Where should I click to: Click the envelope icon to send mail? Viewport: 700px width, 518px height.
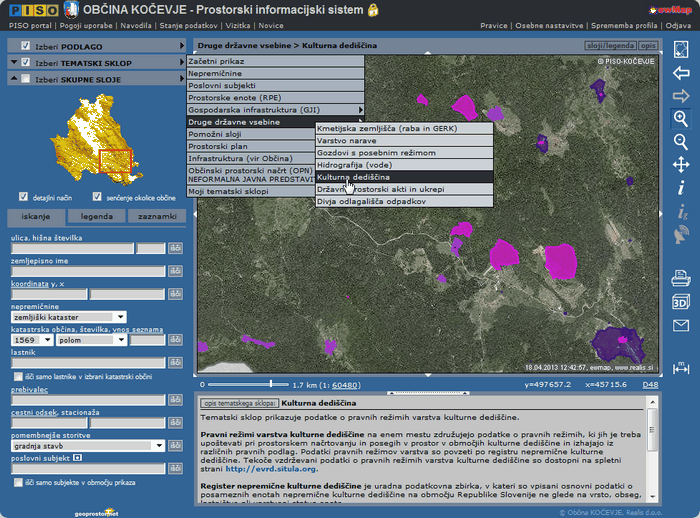click(x=681, y=325)
